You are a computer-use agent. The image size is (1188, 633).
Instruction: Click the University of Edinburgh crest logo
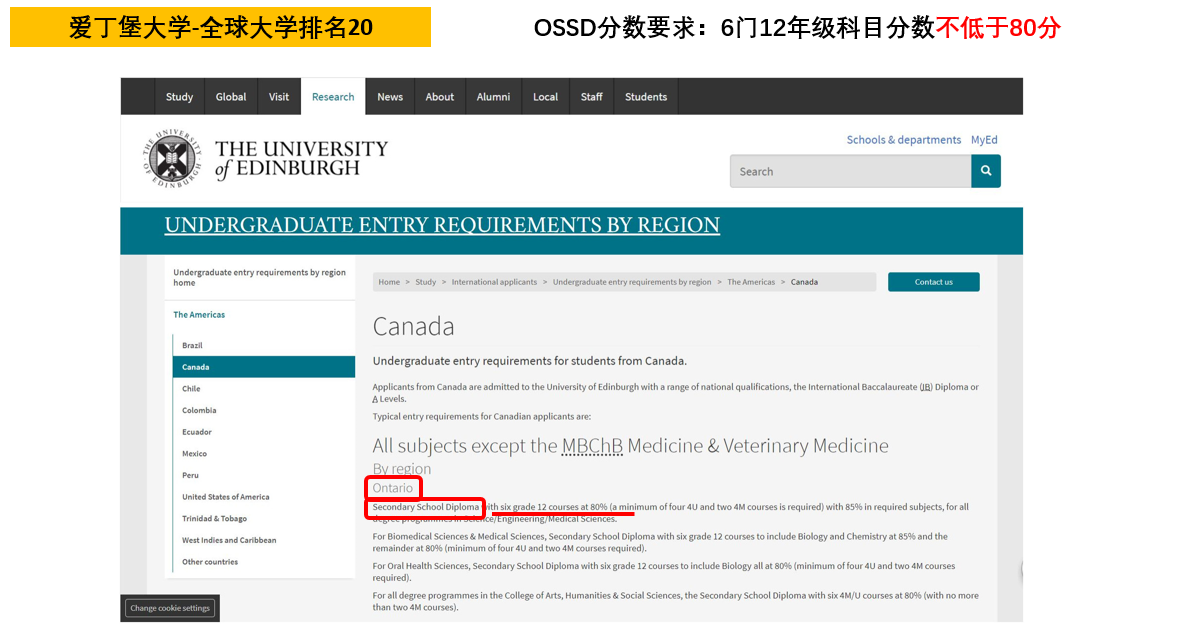[x=171, y=158]
